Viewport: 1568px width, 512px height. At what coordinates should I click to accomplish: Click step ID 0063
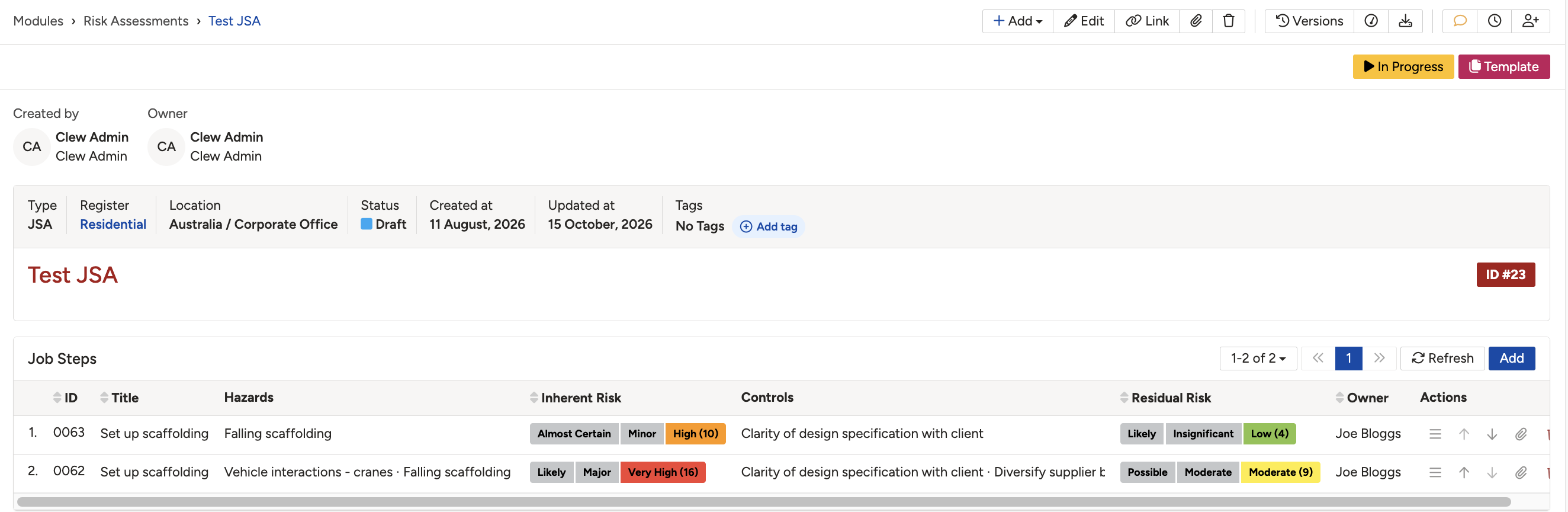click(69, 433)
